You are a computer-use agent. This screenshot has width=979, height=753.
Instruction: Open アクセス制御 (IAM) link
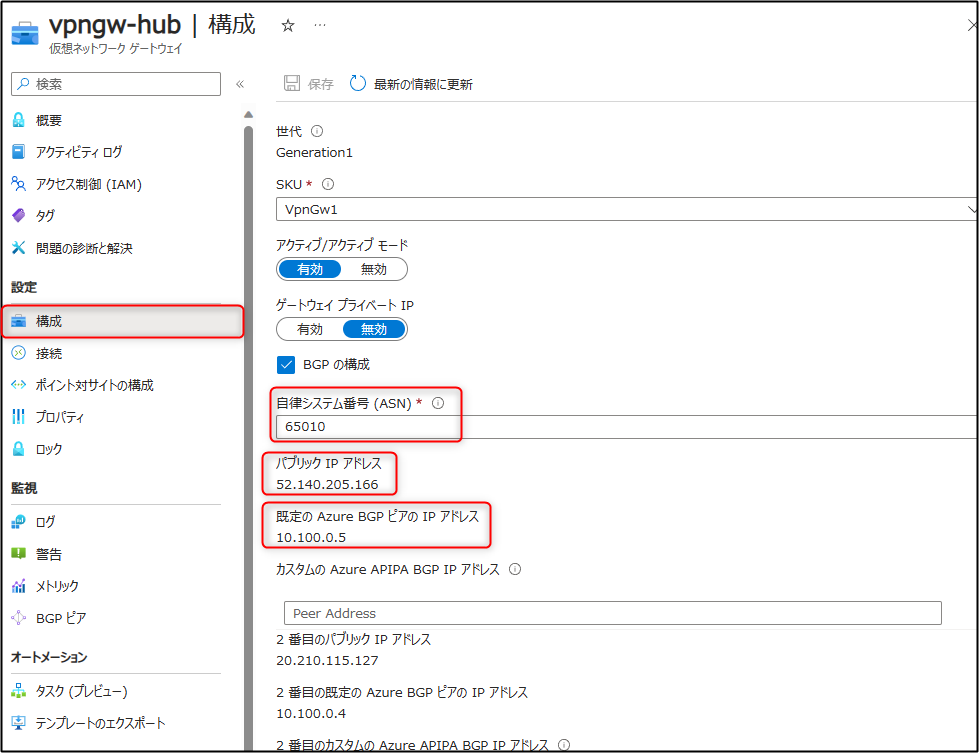pyautogui.click(x=89, y=184)
